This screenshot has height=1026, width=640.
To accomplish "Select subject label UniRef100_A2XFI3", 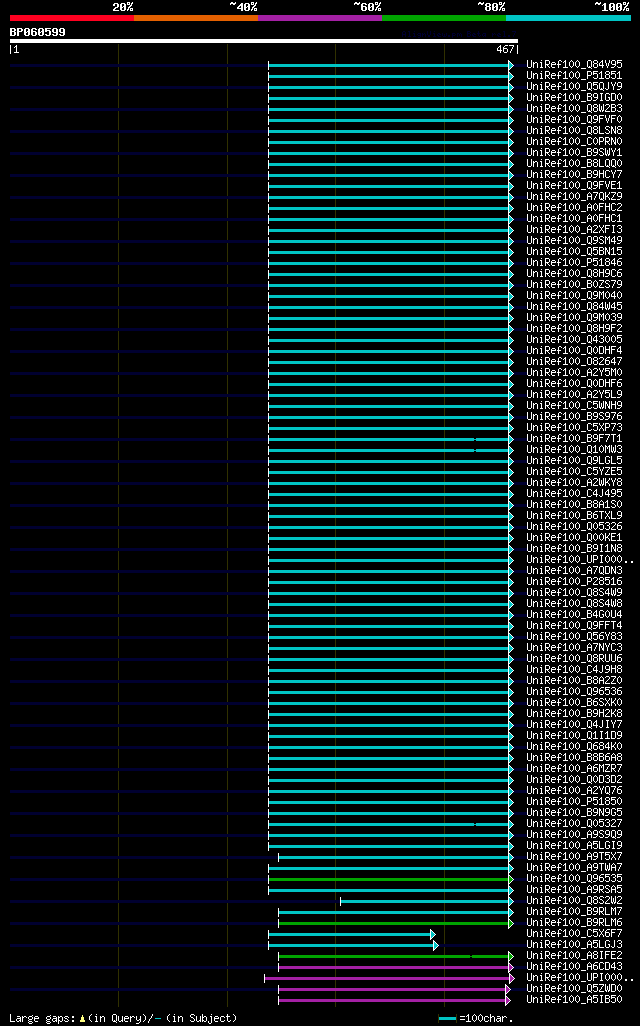I will (575, 230).
